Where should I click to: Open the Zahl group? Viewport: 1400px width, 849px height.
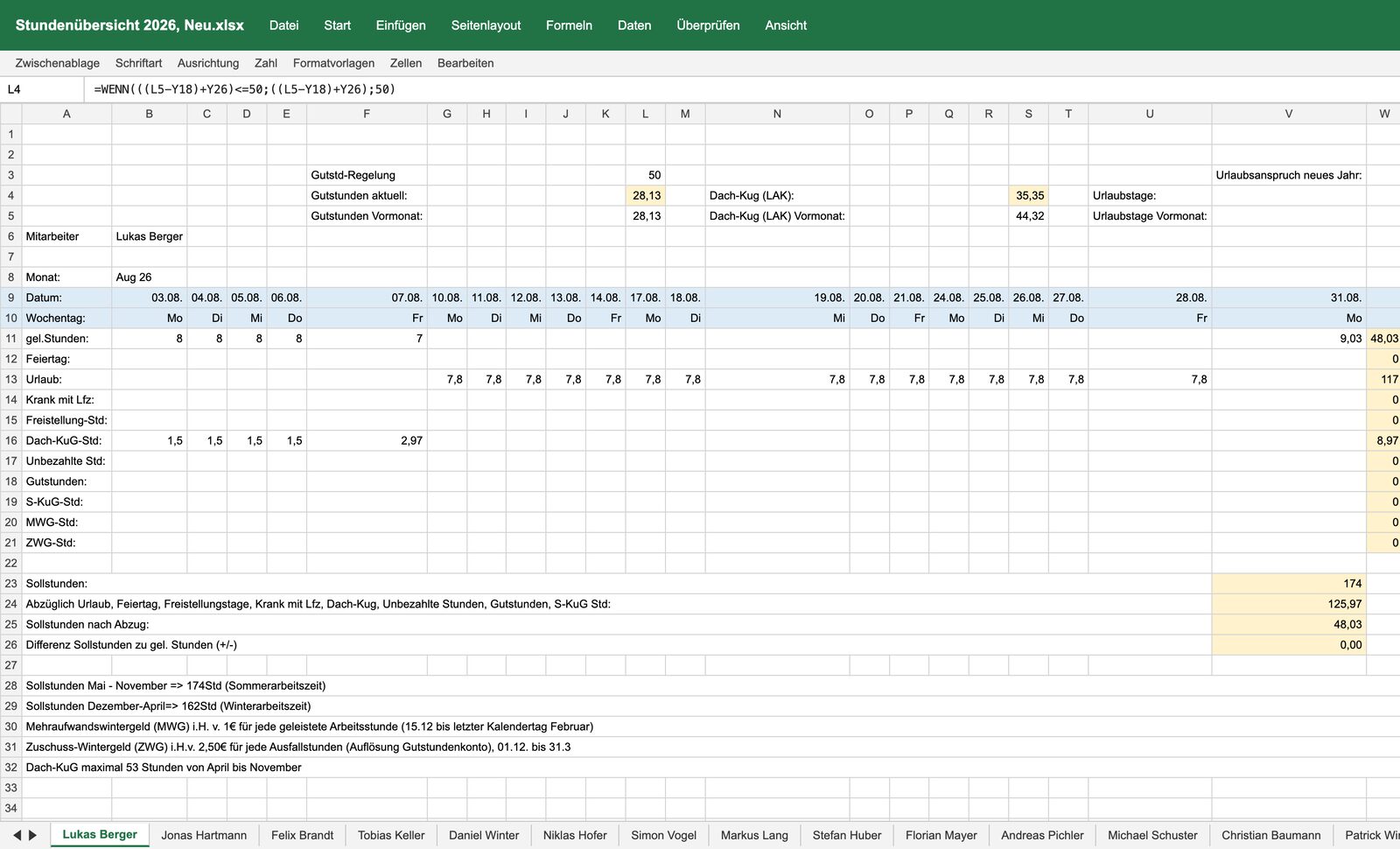pyautogui.click(x=266, y=63)
